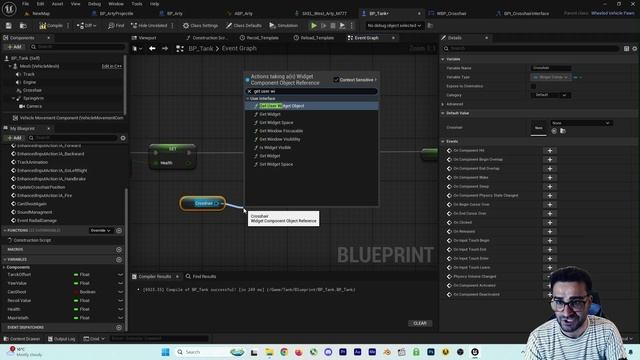Screen dimensions: 640x360
Task: Switch to the WBP_Crosshair tab
Action: coord(451,13)
